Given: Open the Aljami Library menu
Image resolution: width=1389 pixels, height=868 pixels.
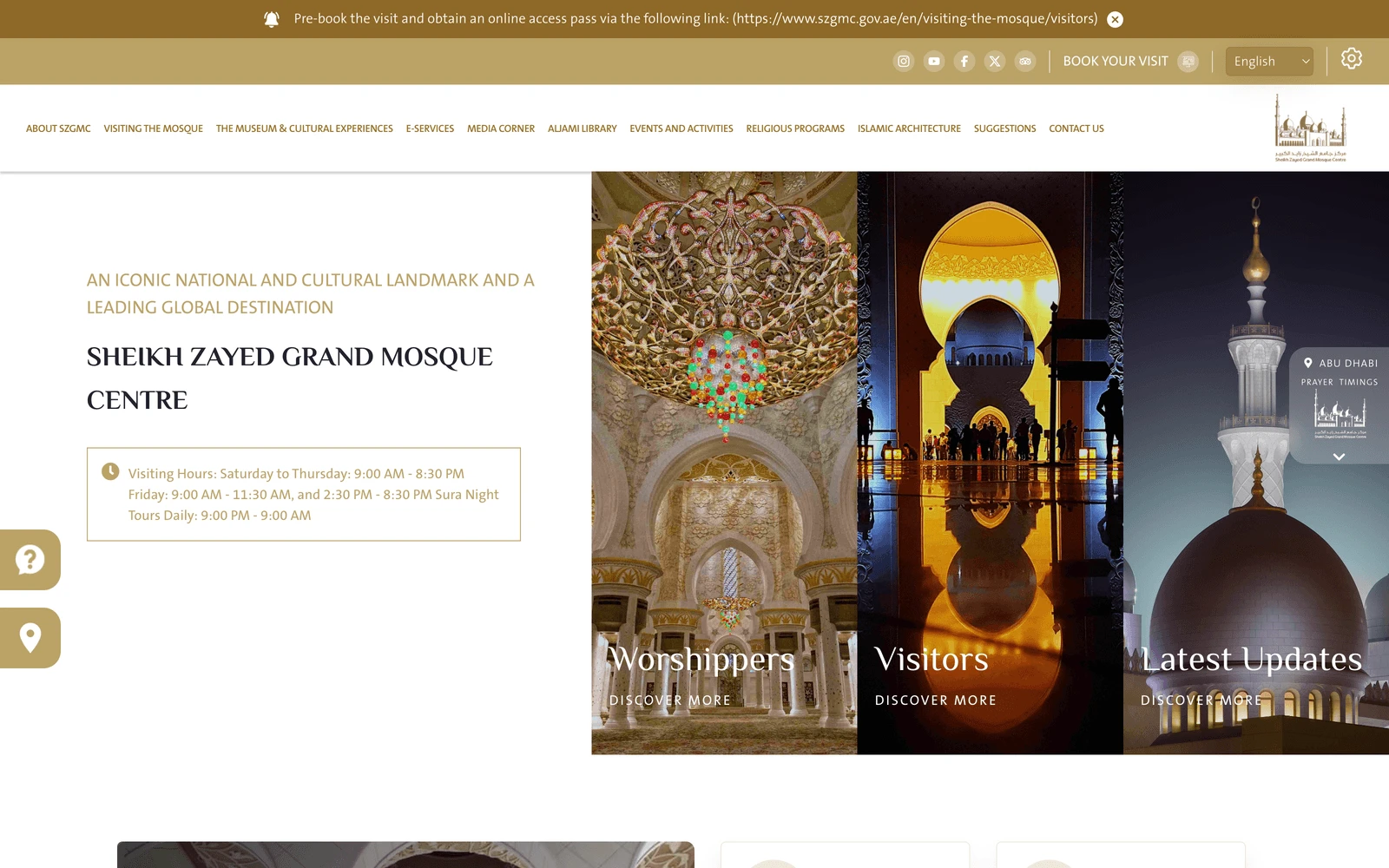Looking at the screenshot, I should click(583, 128).
